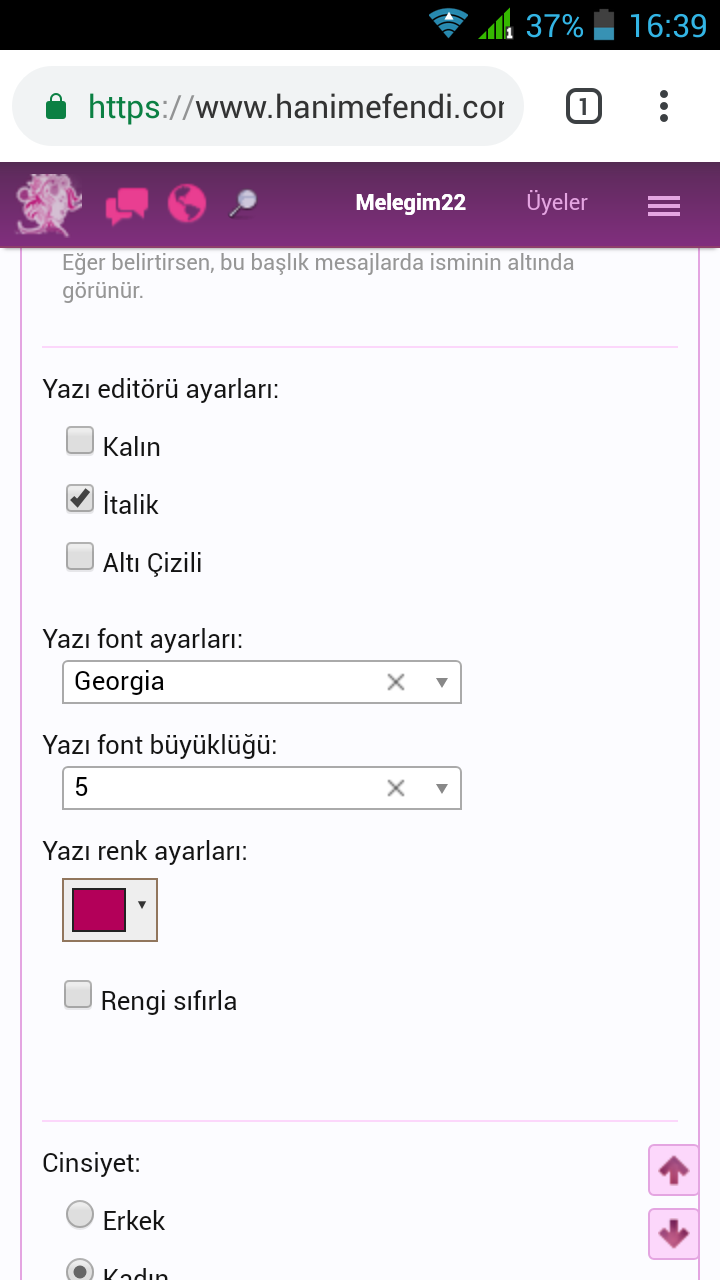Open the magnifier search icon
This screenshot has width=720, height=1280.
(242, 204)
